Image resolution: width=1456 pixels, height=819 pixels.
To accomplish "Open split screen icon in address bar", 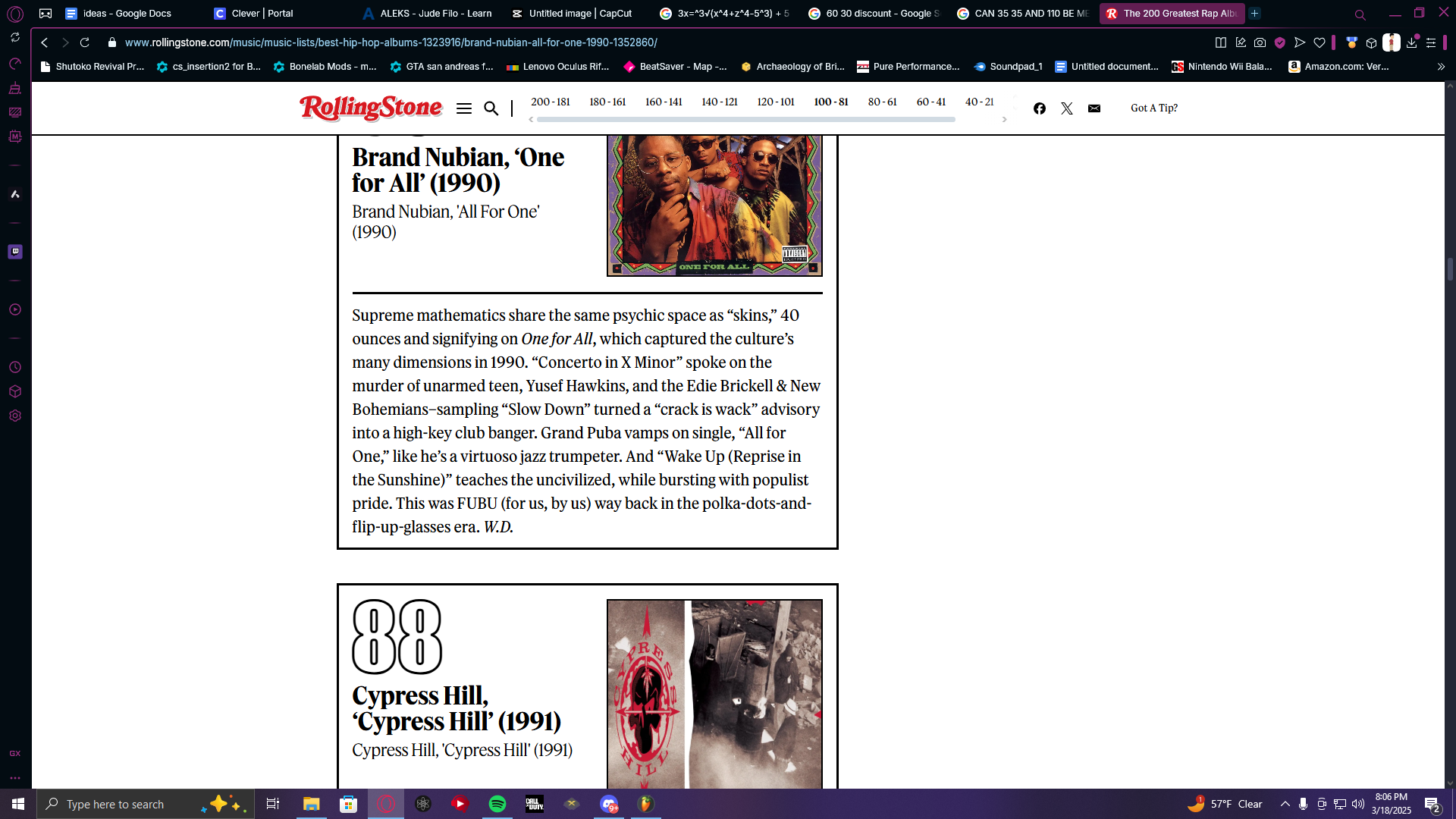I will click(x=1221, y=42).
